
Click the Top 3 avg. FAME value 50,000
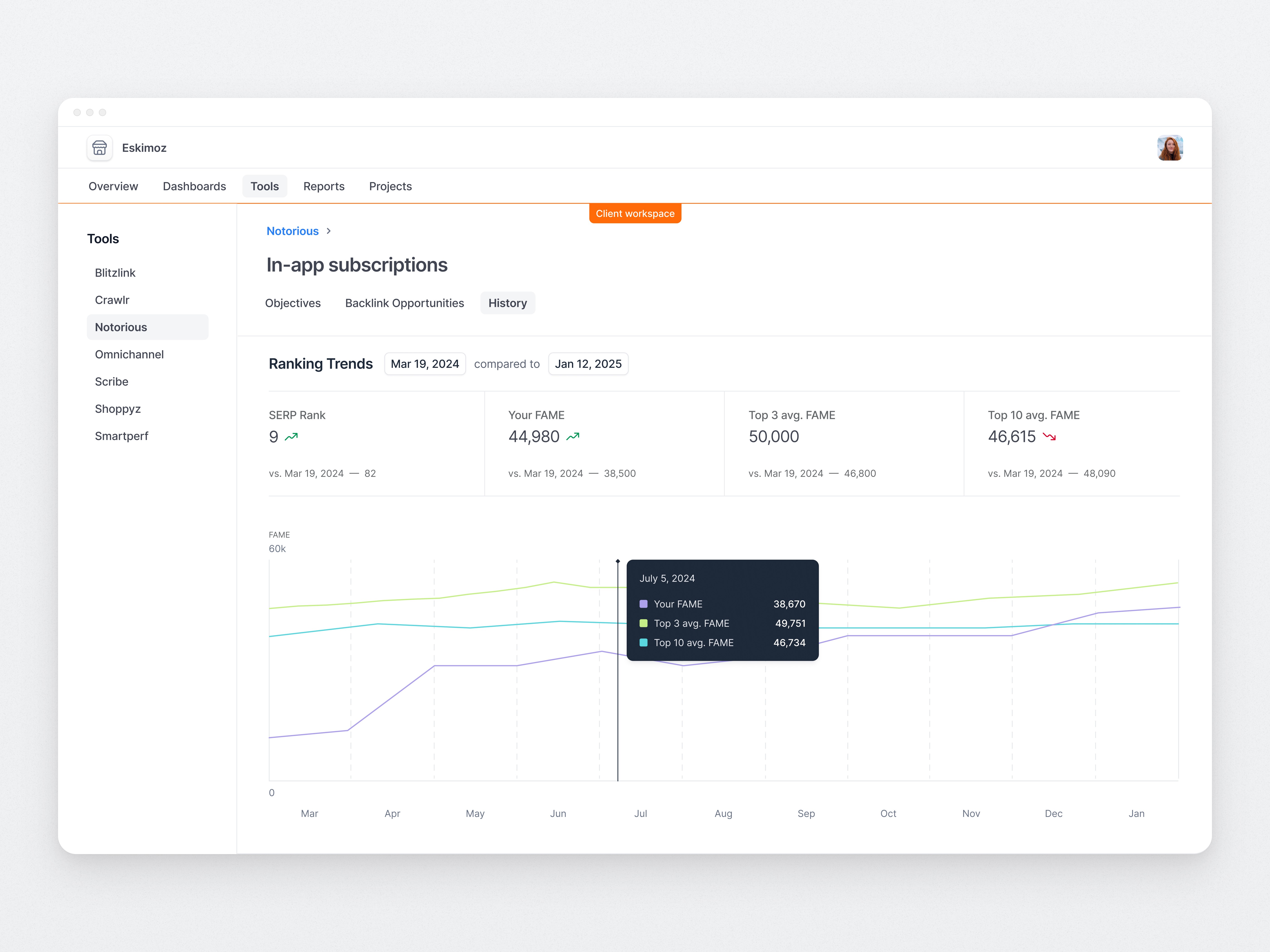tap(774, 437)
